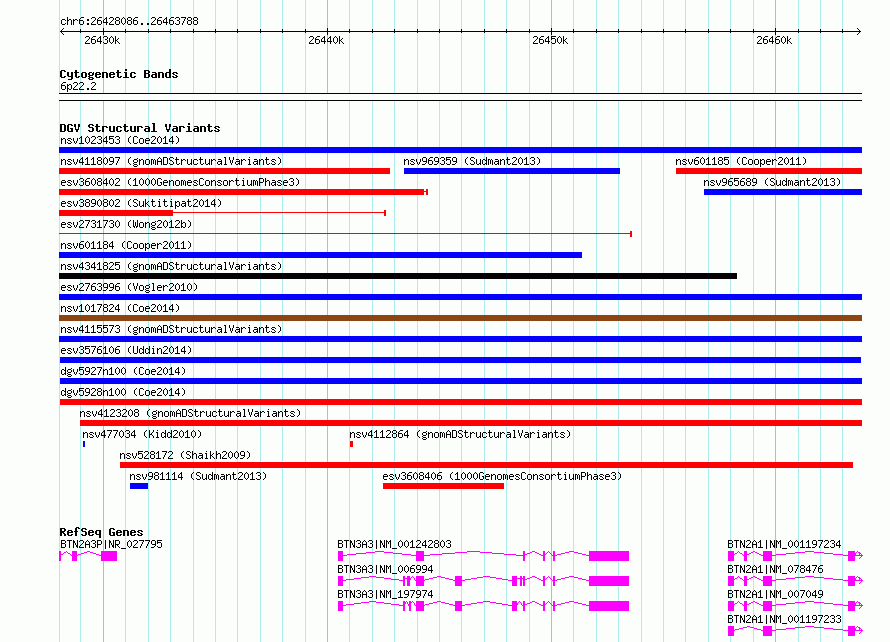Click the ruler's left arrow end
Screen dimensions: 890x642
click(x=62, y=32)
